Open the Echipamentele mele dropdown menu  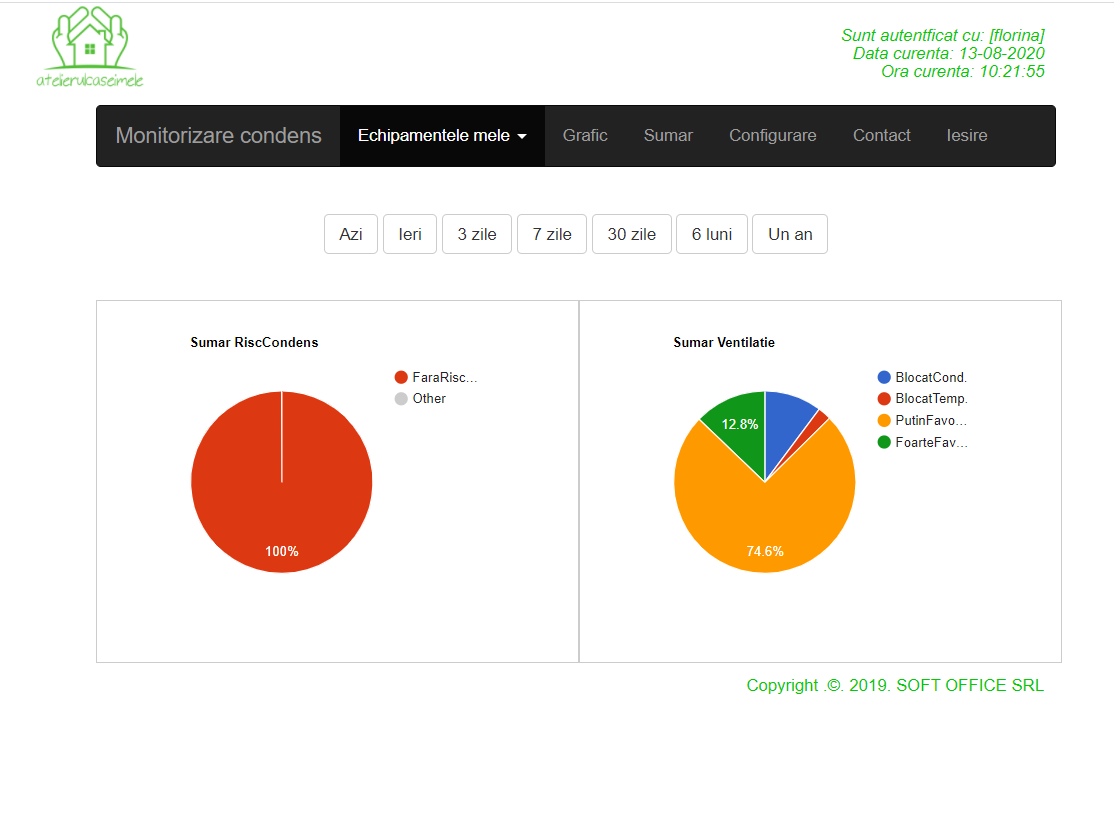coord(442,136)
